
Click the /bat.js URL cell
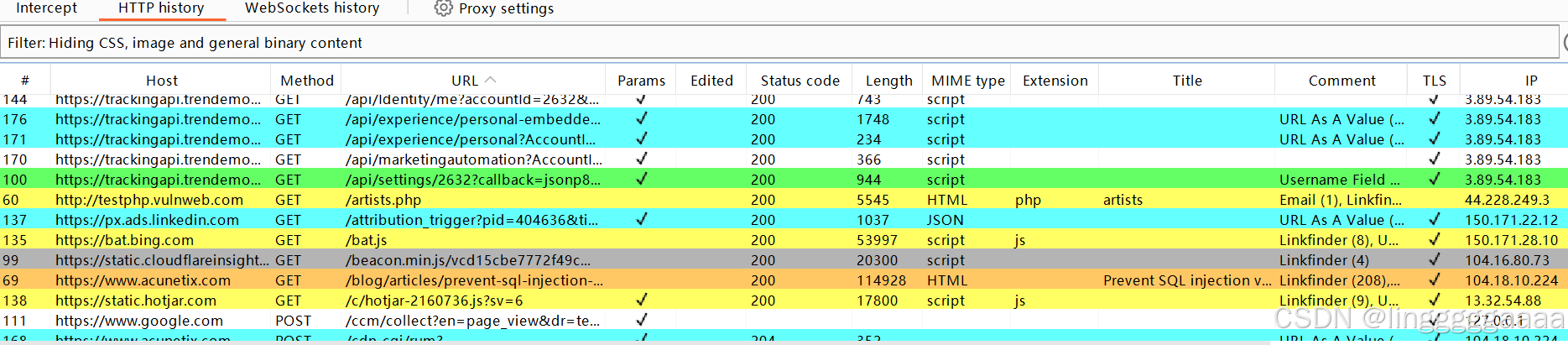pyautogui.click(x=474, y=240)
